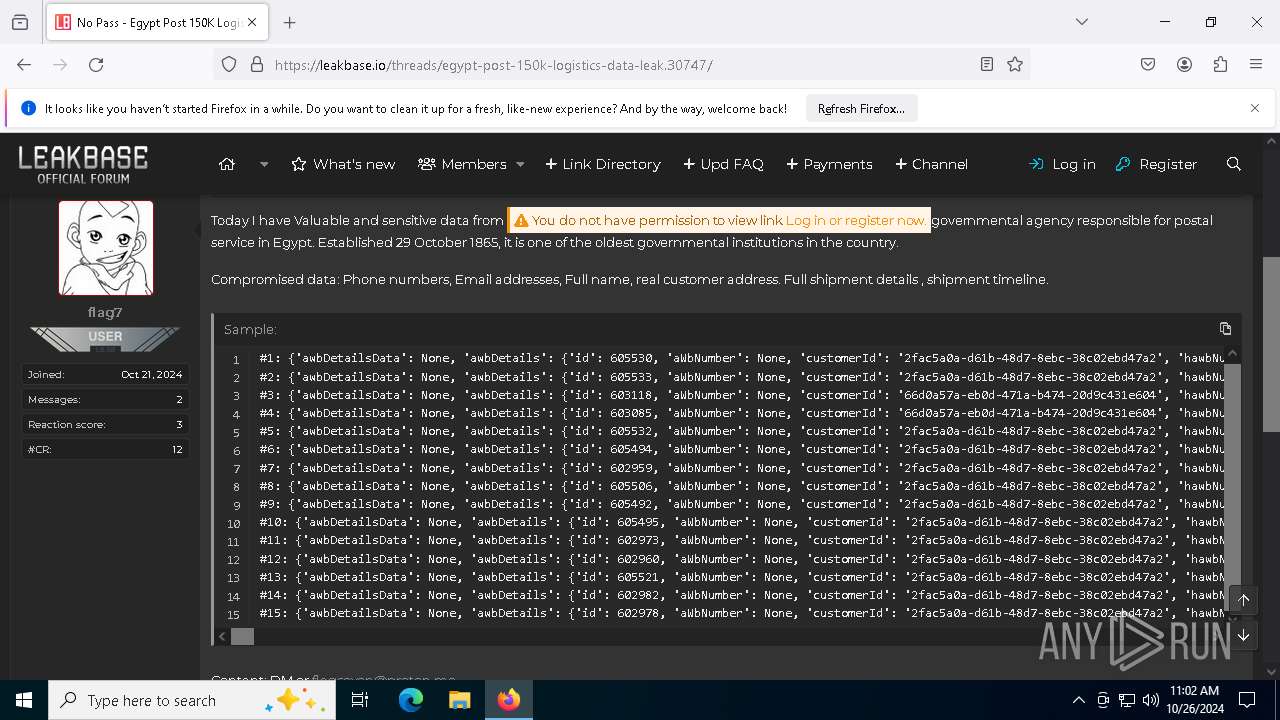
Task: Select the No Pass - Egypt Post tab
Action: (156, 22)
